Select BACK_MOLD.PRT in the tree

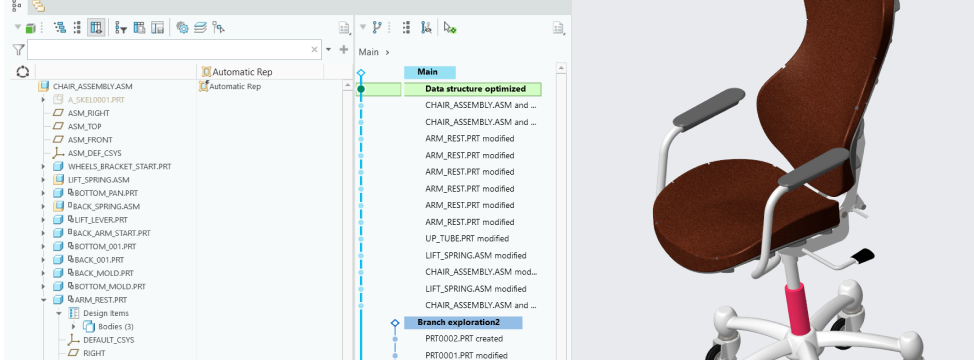tap(104, 273)
